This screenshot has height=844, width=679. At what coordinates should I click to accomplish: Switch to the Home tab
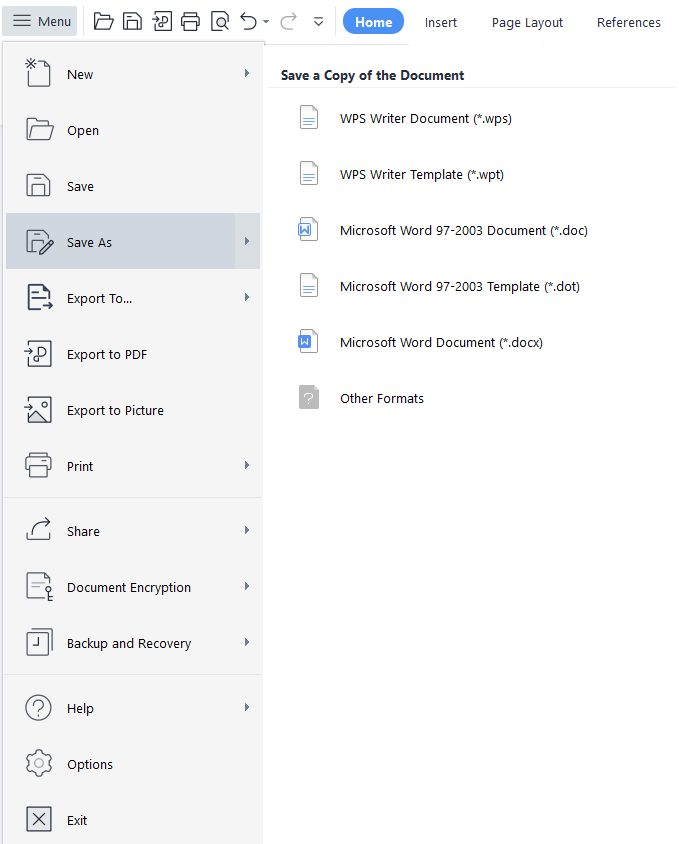tap(373, 22)
